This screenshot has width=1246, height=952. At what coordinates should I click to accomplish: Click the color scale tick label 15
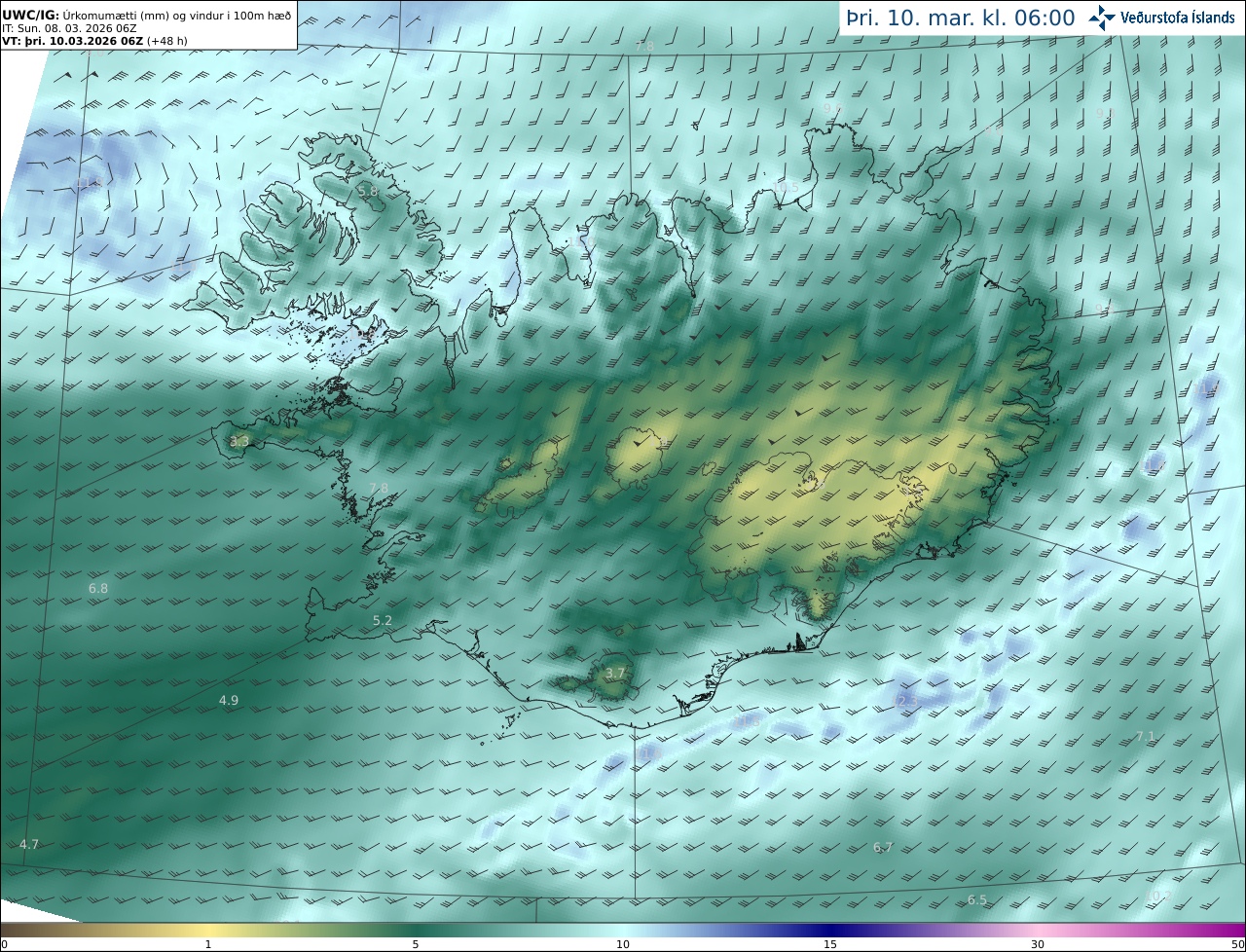coord(830,944)
